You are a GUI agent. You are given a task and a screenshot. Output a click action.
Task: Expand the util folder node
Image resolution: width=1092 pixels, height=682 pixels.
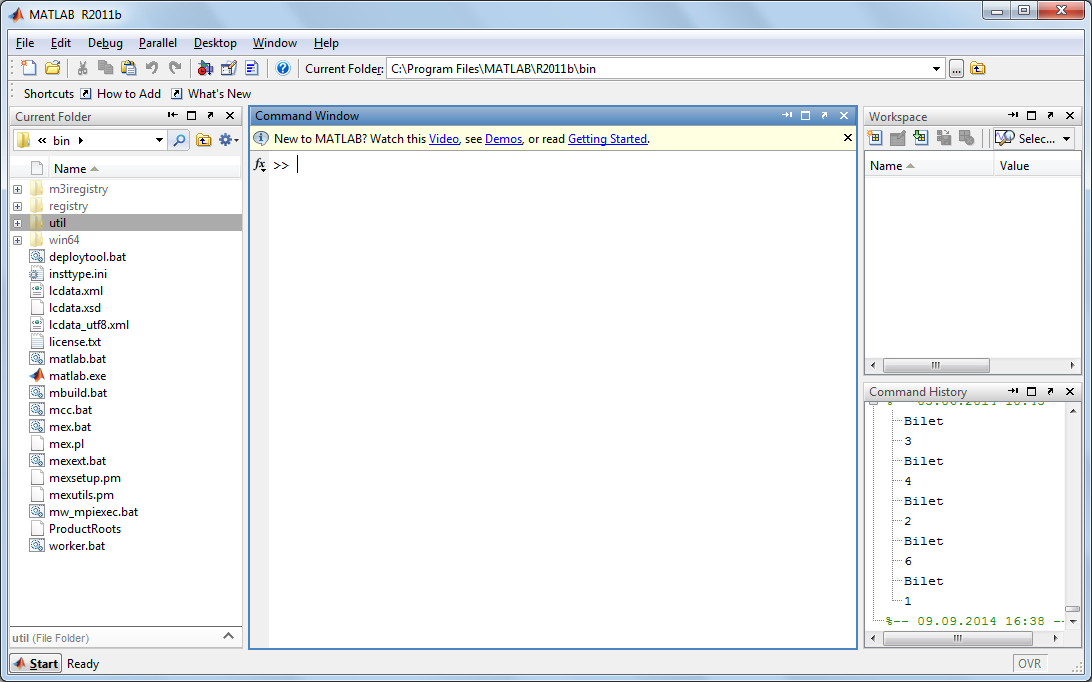[x=17, y=223]
